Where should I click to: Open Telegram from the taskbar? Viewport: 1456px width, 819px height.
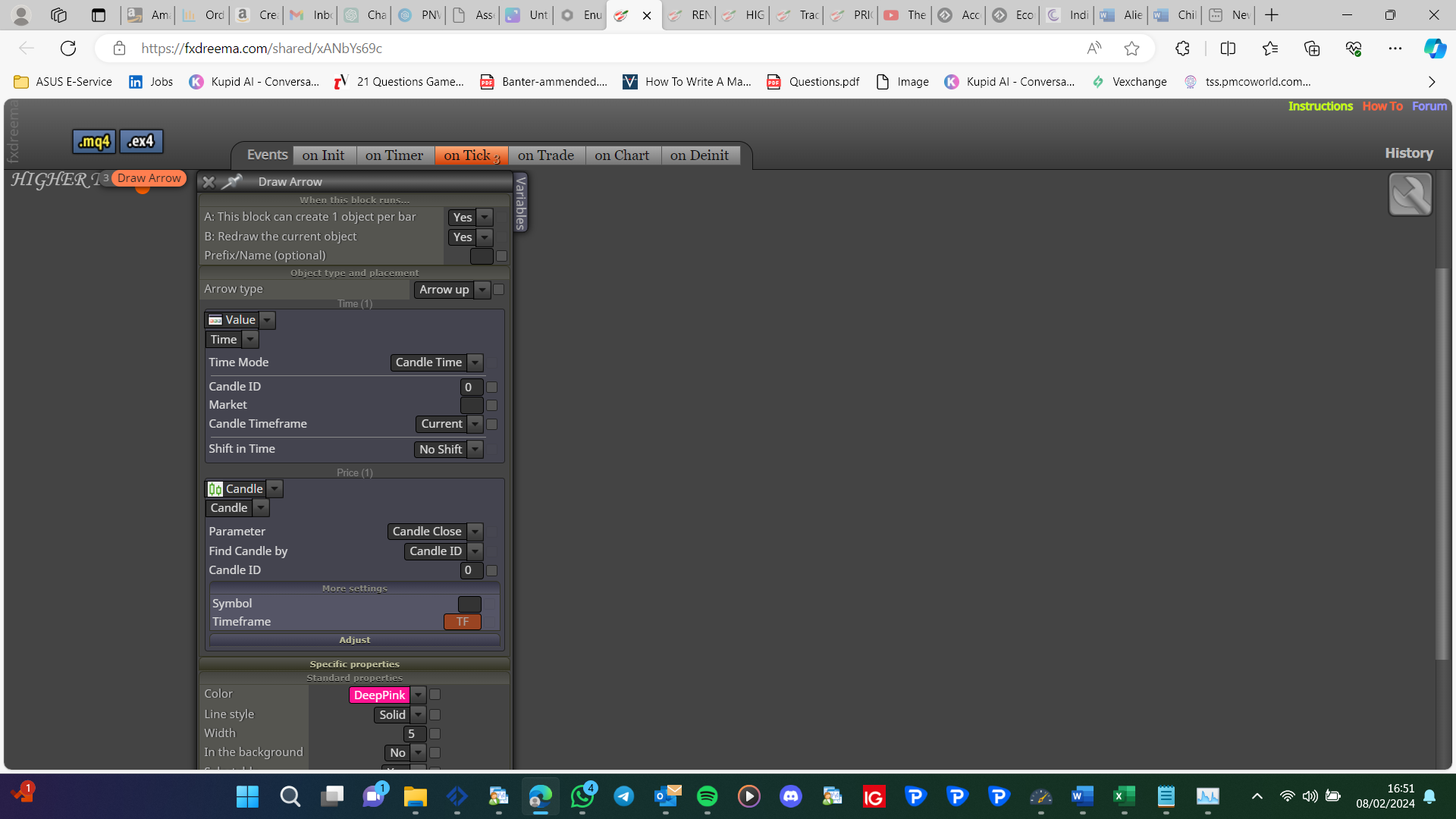point(623,796)
